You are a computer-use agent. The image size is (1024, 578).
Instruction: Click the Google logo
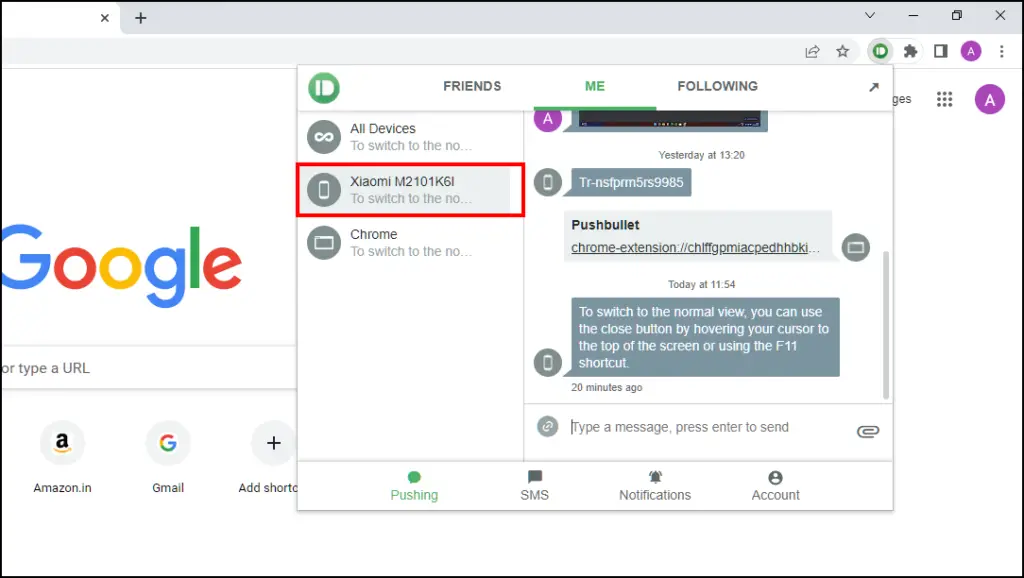(121, 265)
